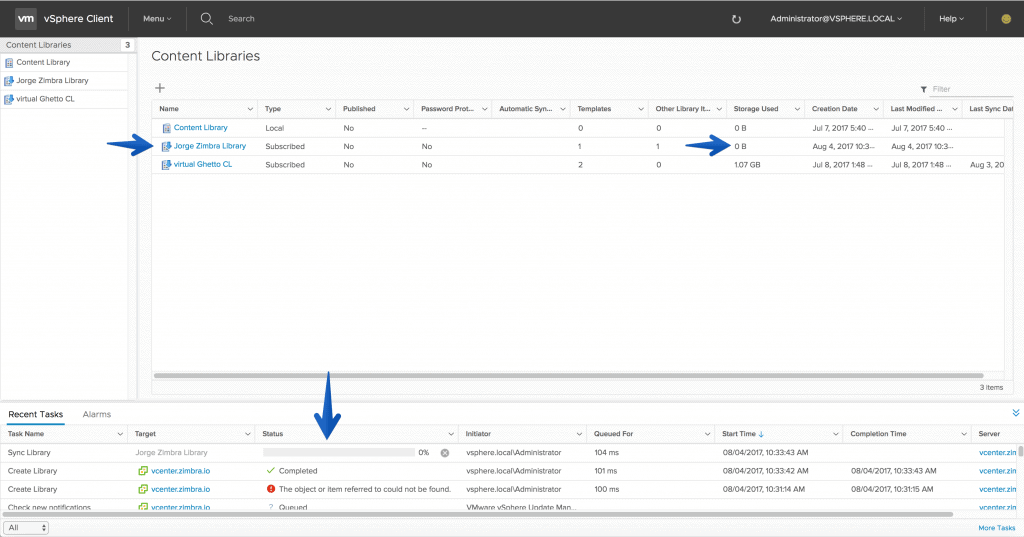Open Creation Date column dropdown arrow
1024x537 pixels.
(x=876, y=109)
